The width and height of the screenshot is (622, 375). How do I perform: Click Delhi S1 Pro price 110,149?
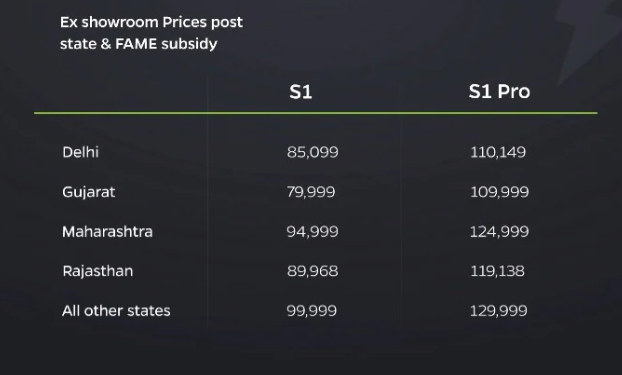pos(498,152)
